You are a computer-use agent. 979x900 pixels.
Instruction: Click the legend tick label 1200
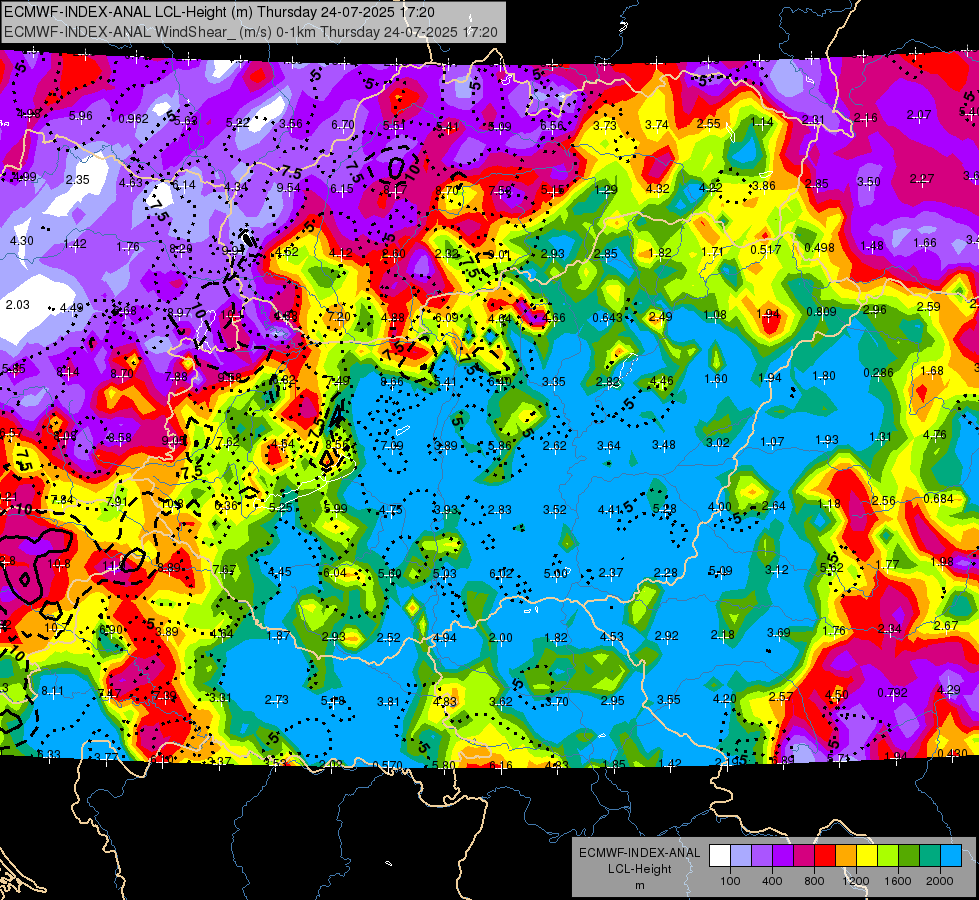point(855,881)
